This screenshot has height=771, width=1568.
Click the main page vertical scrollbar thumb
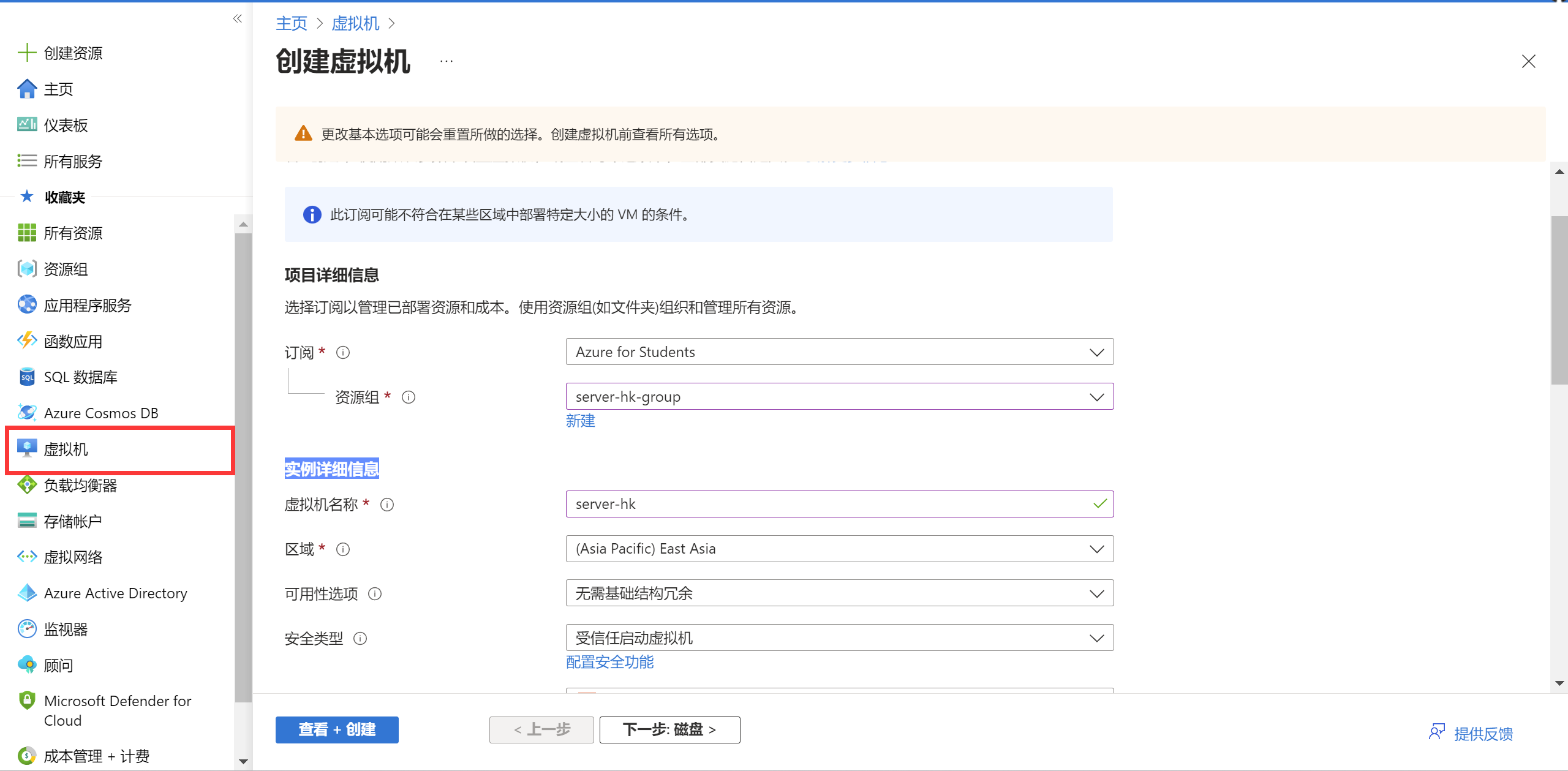click(x=1559, y=300)
